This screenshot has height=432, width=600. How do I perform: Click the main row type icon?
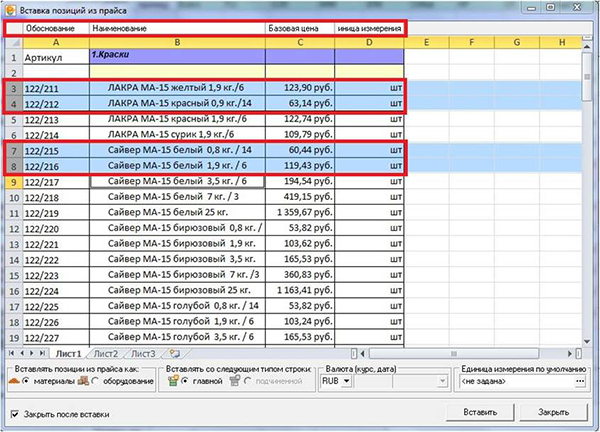tap(173, 381)
